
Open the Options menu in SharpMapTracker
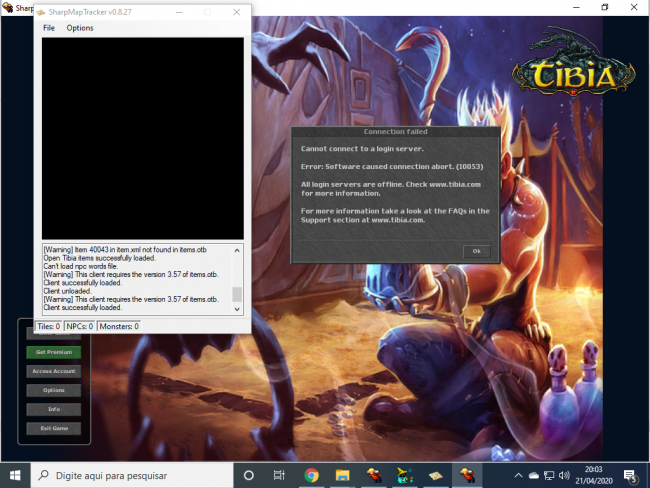pyautogui.click(x=80, y=28)
